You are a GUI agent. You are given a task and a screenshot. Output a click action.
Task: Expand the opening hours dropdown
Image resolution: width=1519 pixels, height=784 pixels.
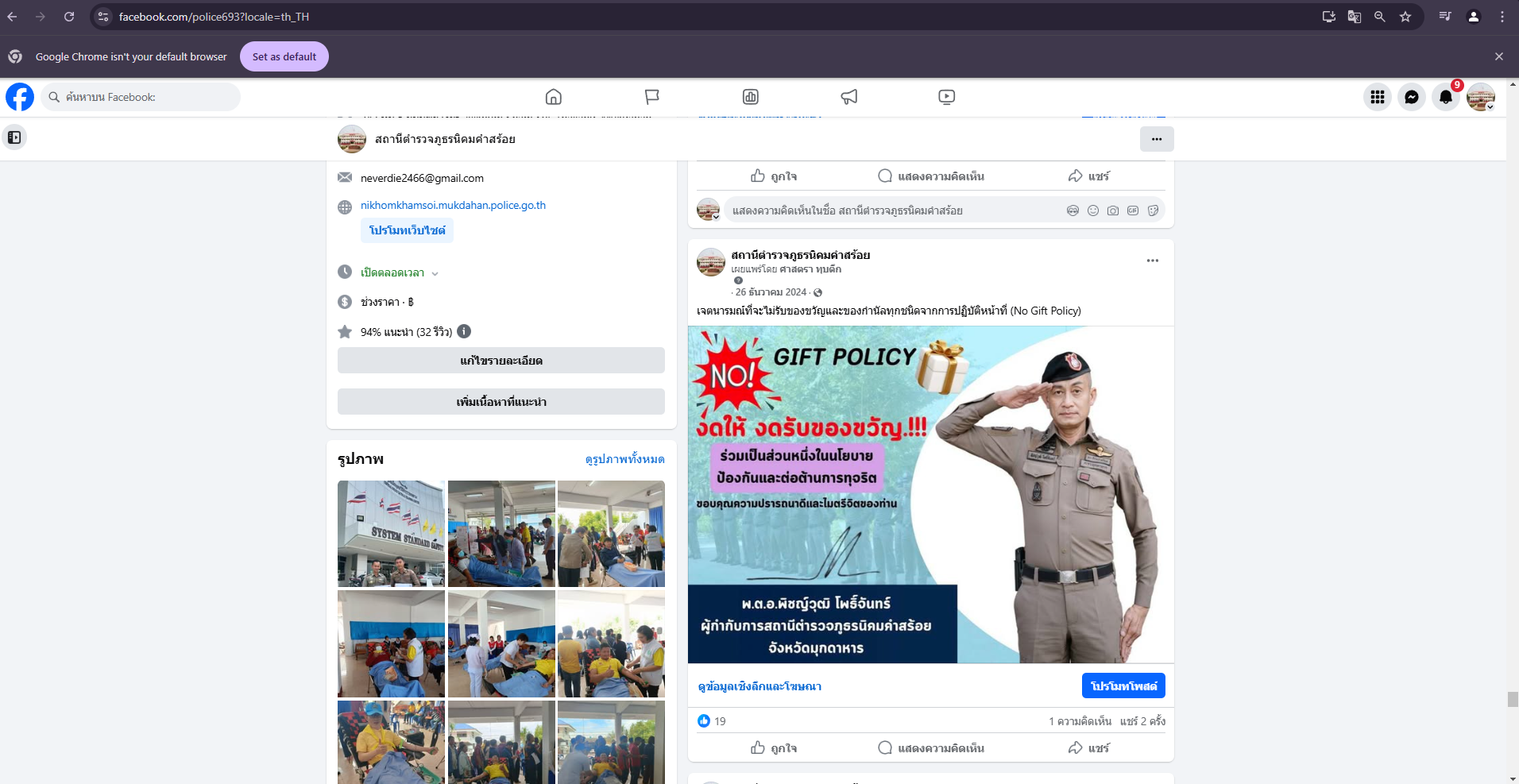point(435,273)
